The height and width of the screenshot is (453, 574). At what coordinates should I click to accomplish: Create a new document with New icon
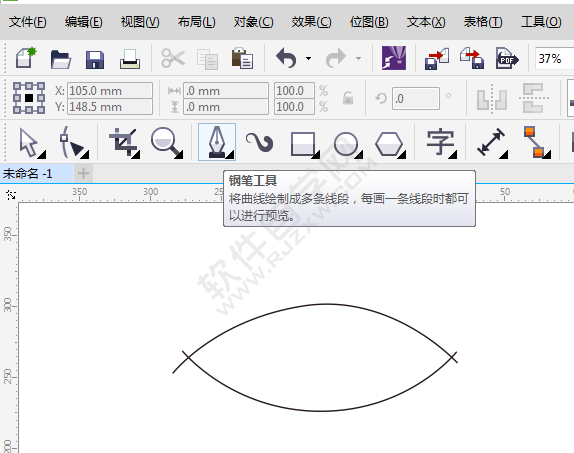[x=26, y=58]
